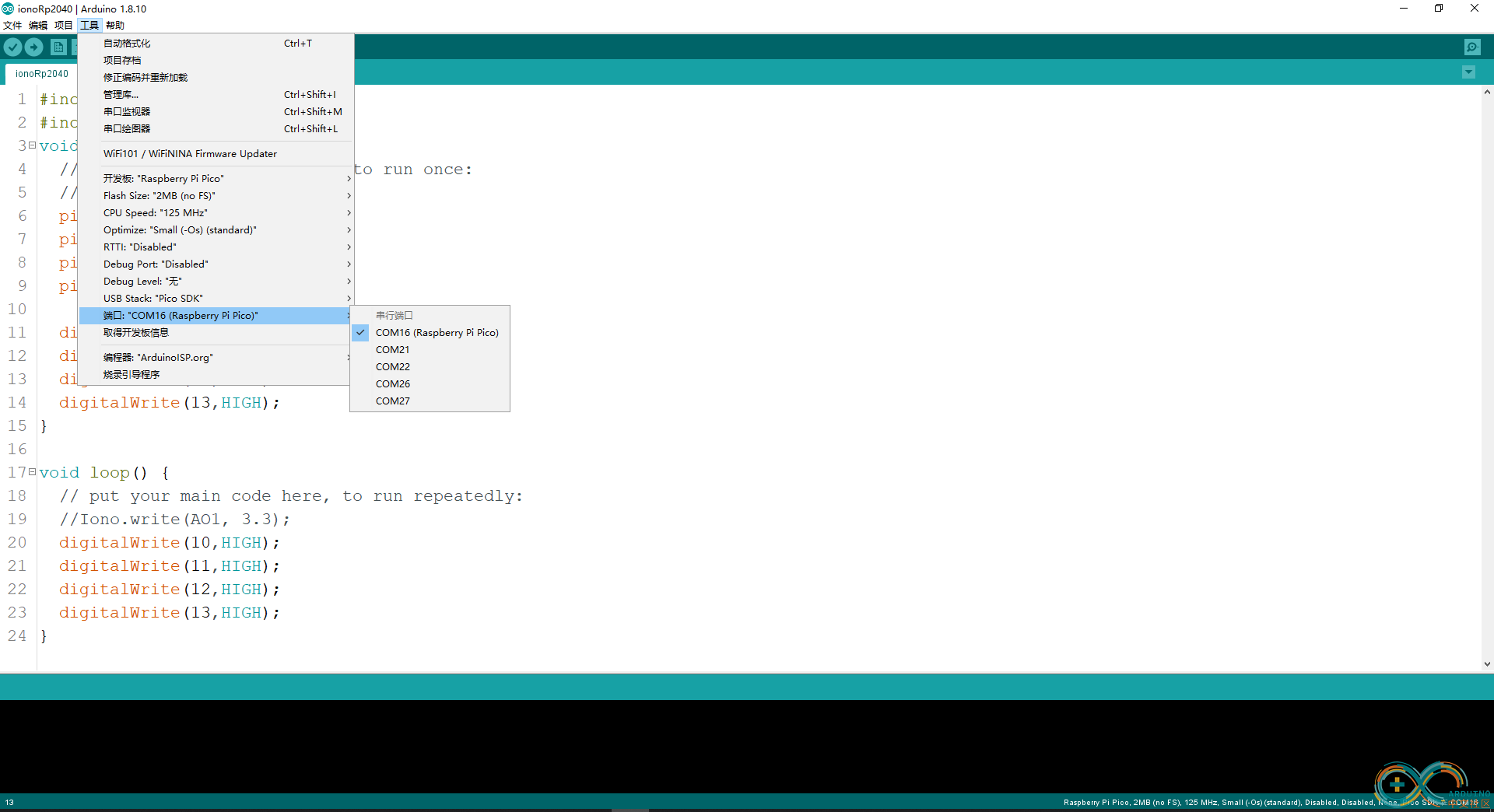Click the Arduino logo icon in the title bar
The height and width of the screenshot is (812, 1494).
(x=8, y=9)
